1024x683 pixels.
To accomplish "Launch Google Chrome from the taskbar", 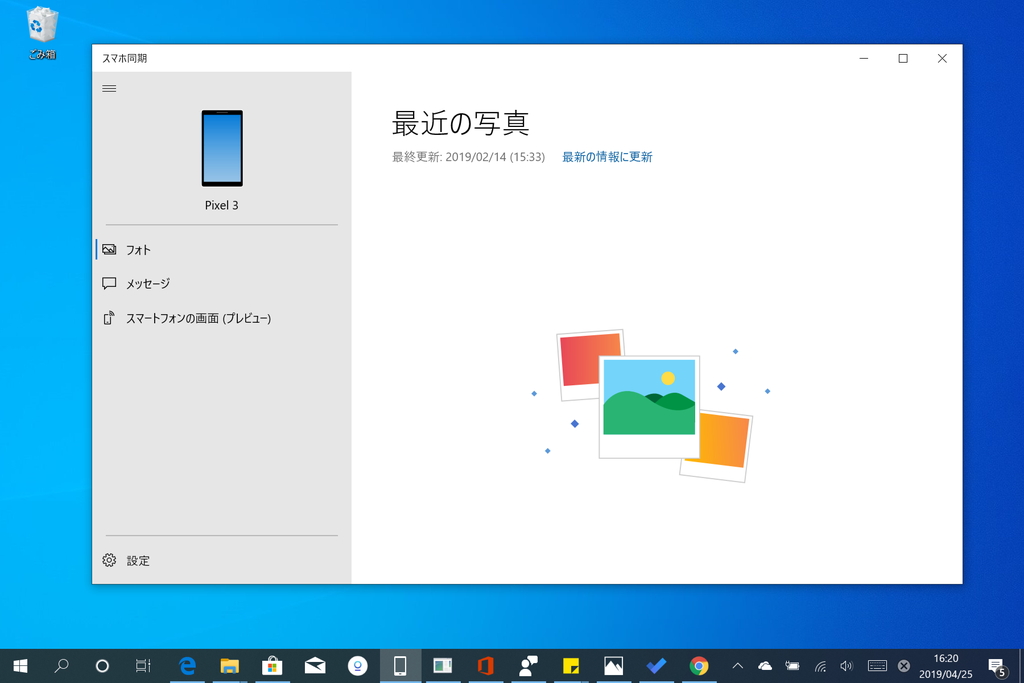I will click(699, 666).
